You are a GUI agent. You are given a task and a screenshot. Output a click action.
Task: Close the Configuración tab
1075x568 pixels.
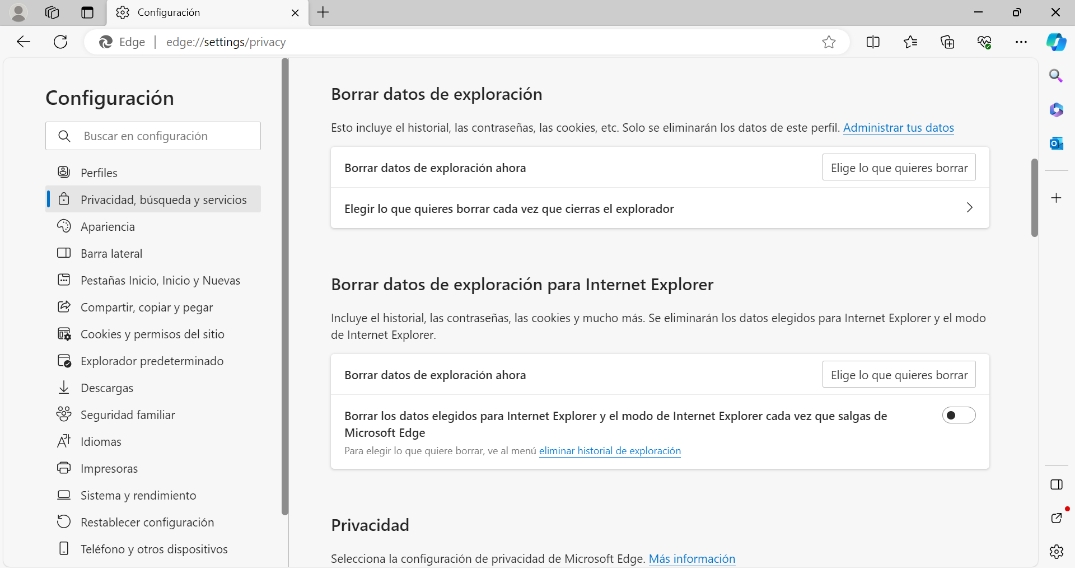(295, 12)
